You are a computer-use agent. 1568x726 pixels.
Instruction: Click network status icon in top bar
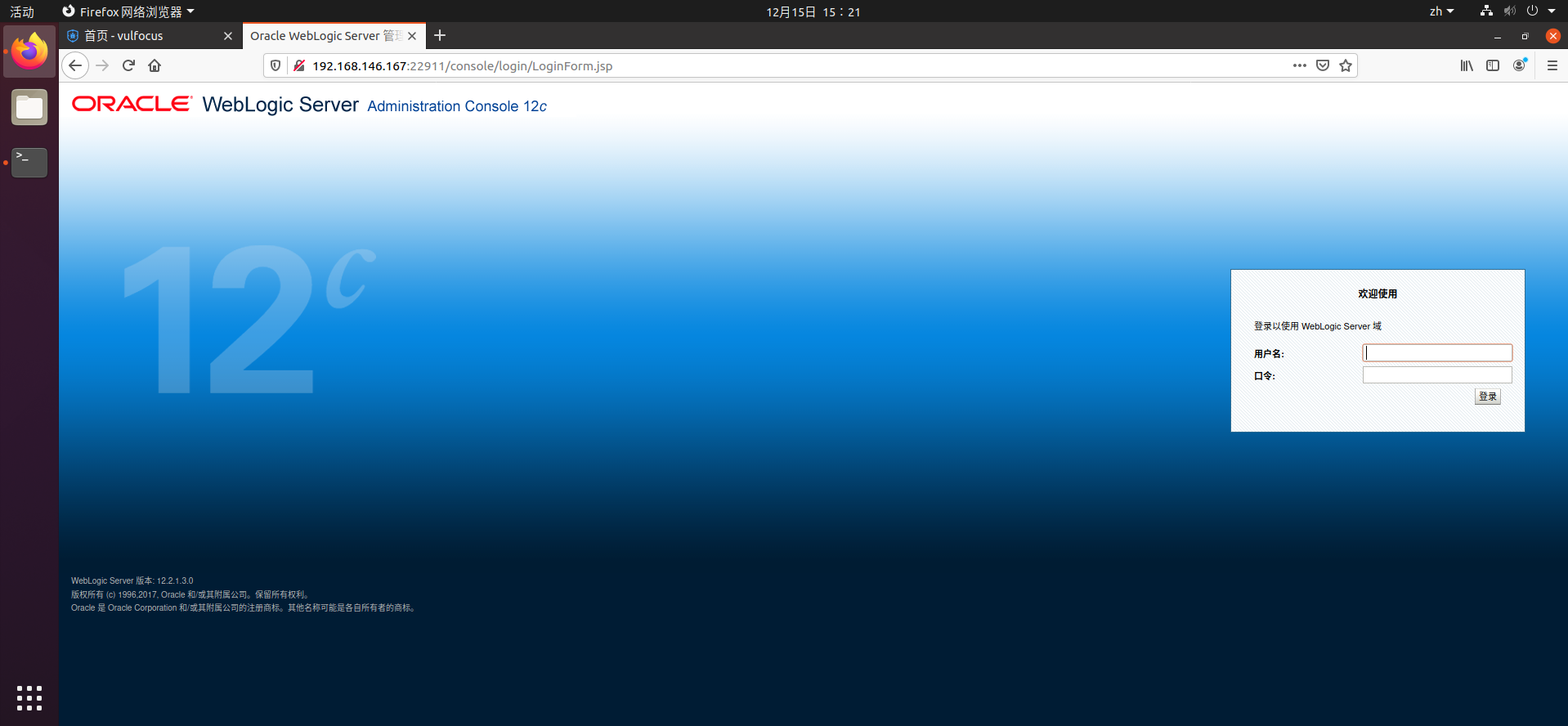[x=1486, y=11]
